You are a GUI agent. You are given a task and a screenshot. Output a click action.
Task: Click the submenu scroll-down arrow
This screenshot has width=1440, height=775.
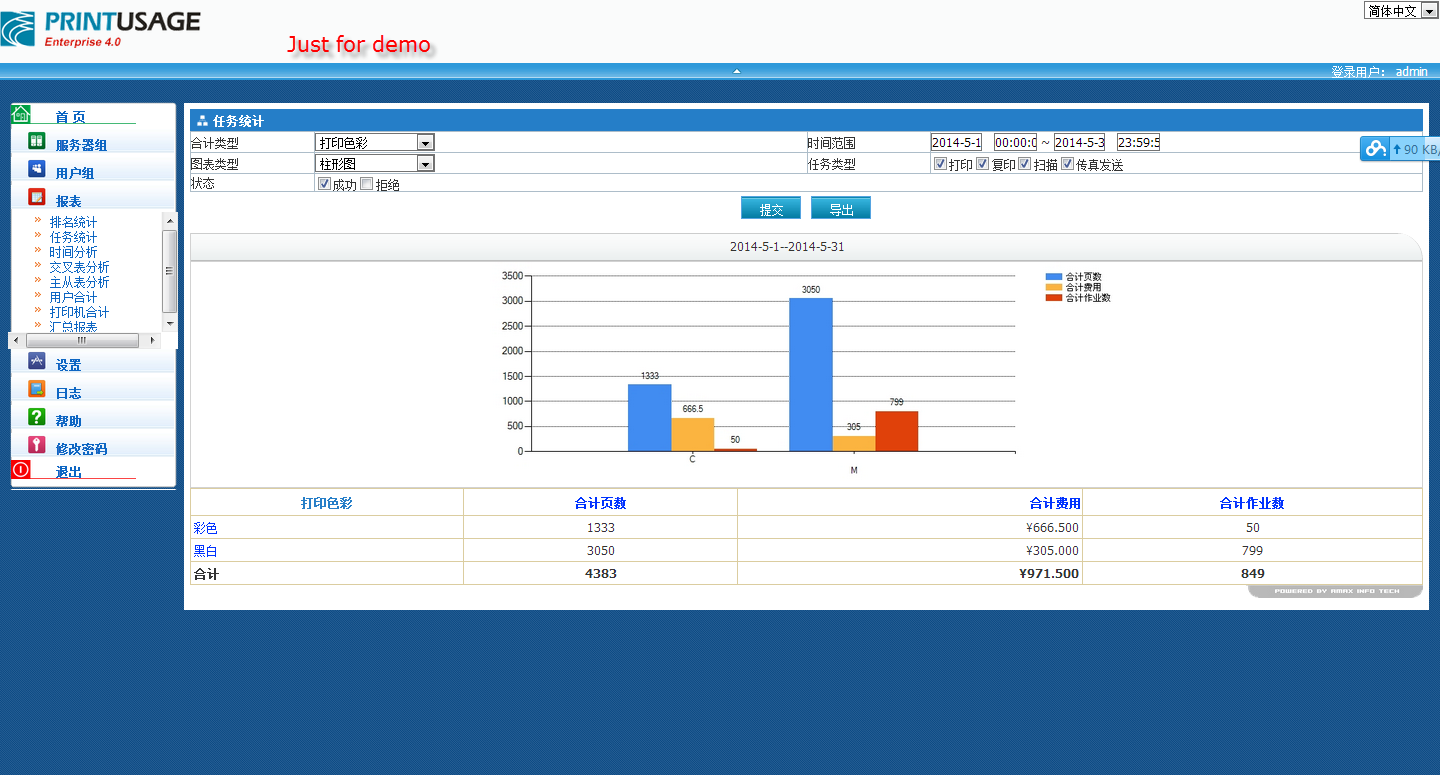pos(169,324)
